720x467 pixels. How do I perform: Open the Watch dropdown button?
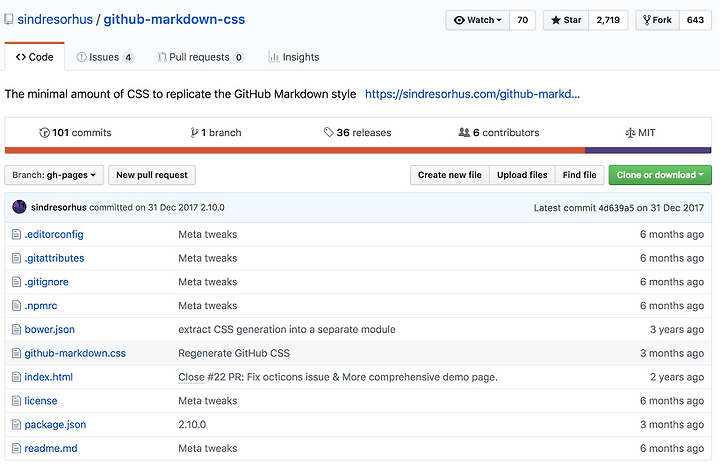tap(478, 20)
